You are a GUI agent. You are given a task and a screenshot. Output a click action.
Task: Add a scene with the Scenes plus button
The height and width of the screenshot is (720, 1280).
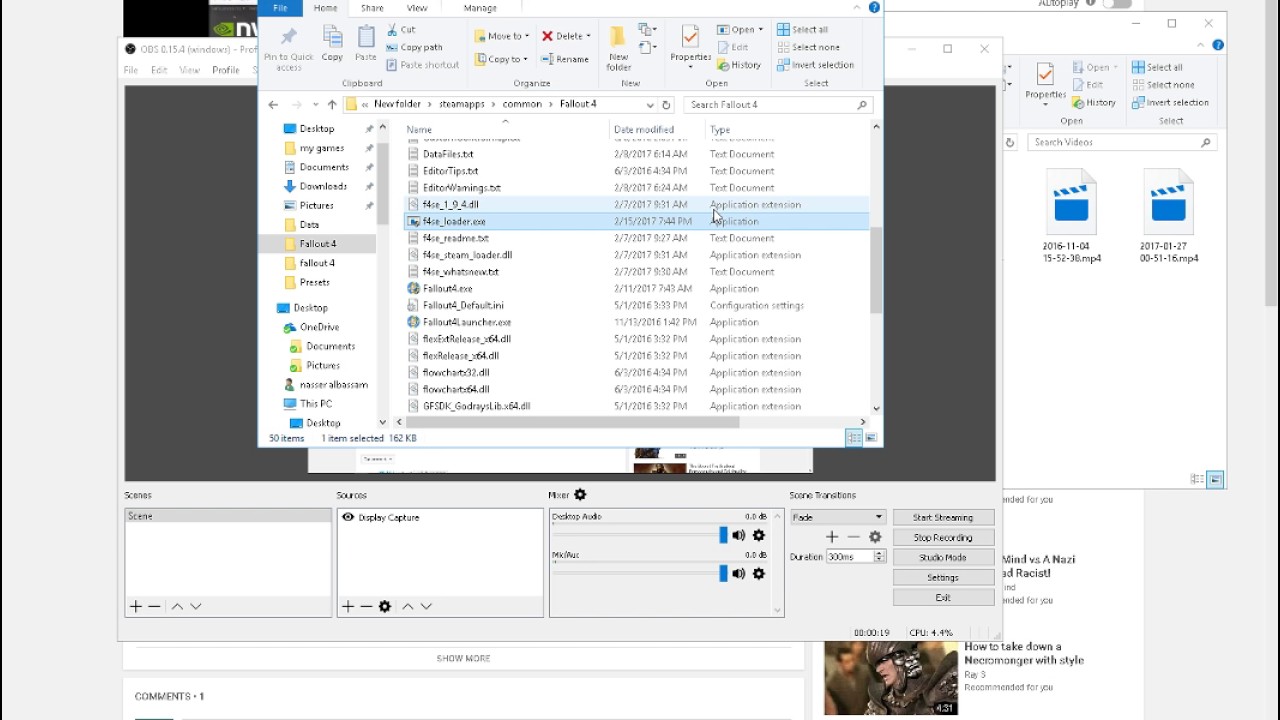136,606
